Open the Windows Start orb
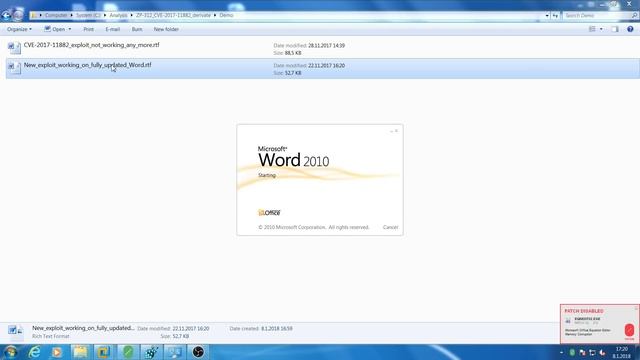The image size is (640, 360). click(x=11, y=352)
